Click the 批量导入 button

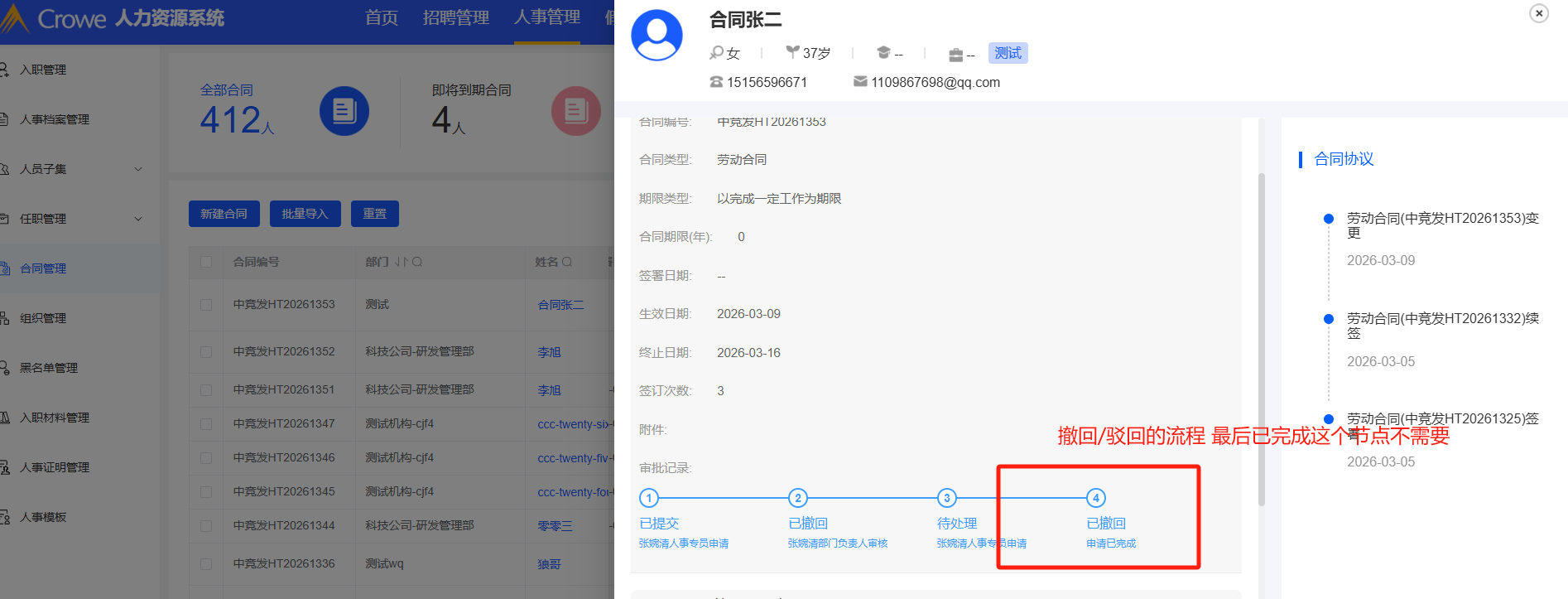click(x=305, y=214)
